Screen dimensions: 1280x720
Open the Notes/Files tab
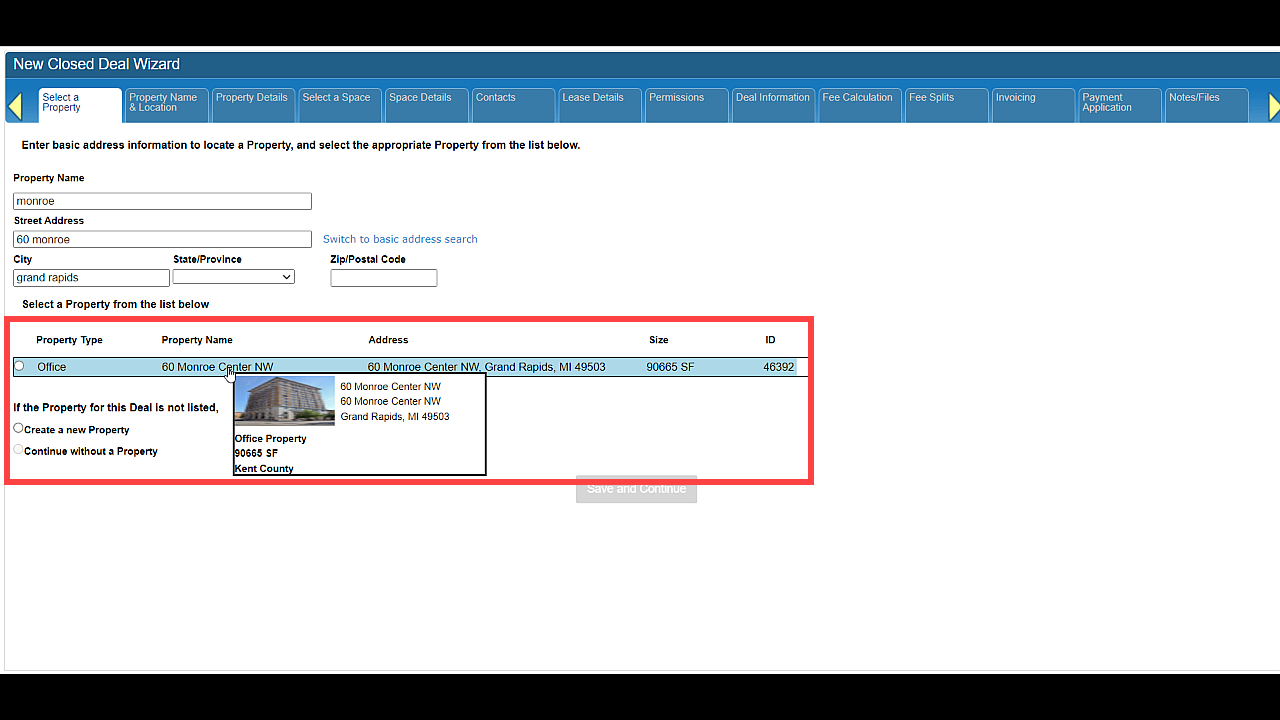tap(1206, 105)
